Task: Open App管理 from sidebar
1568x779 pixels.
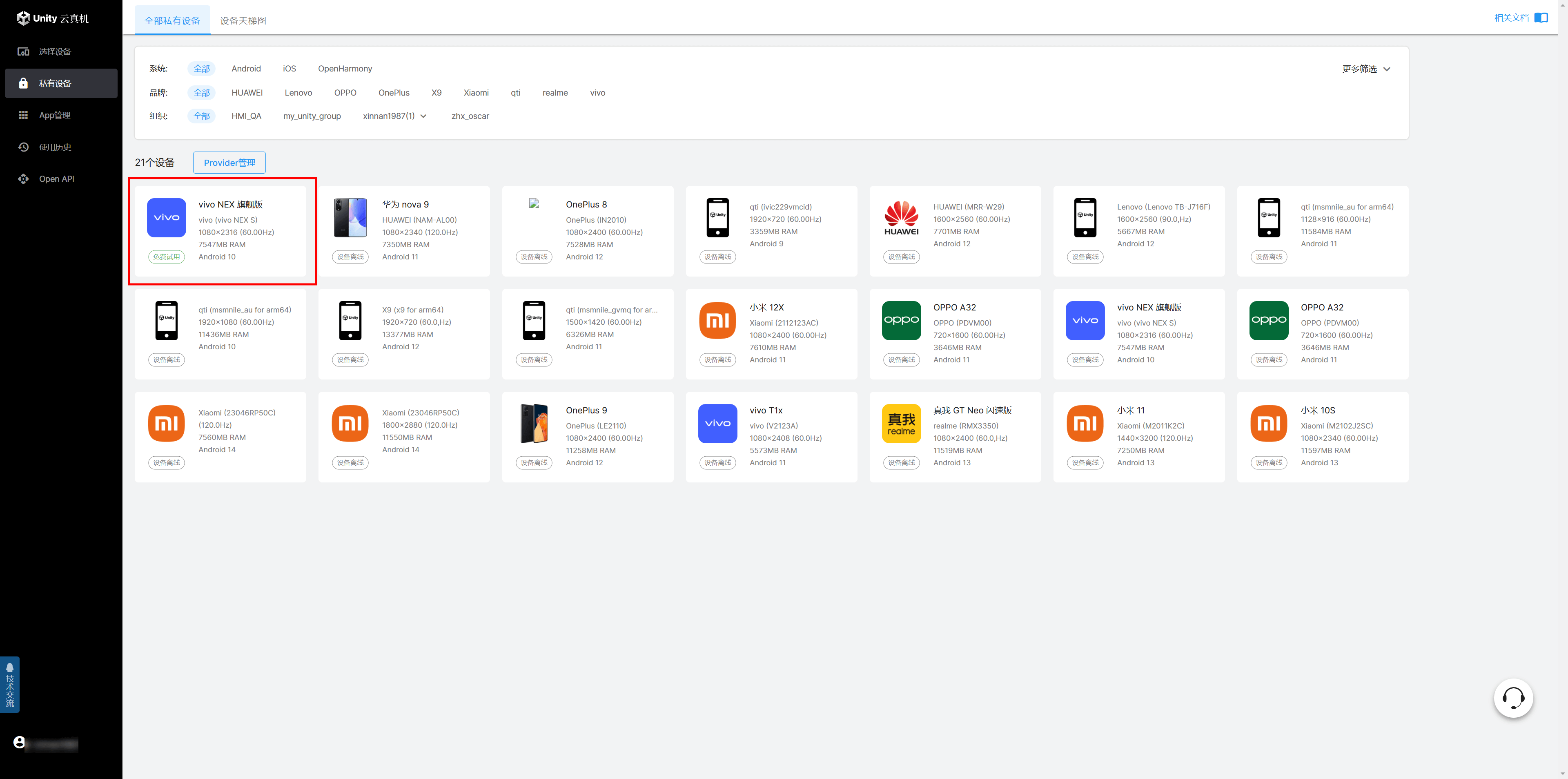Action: [54, 115]
